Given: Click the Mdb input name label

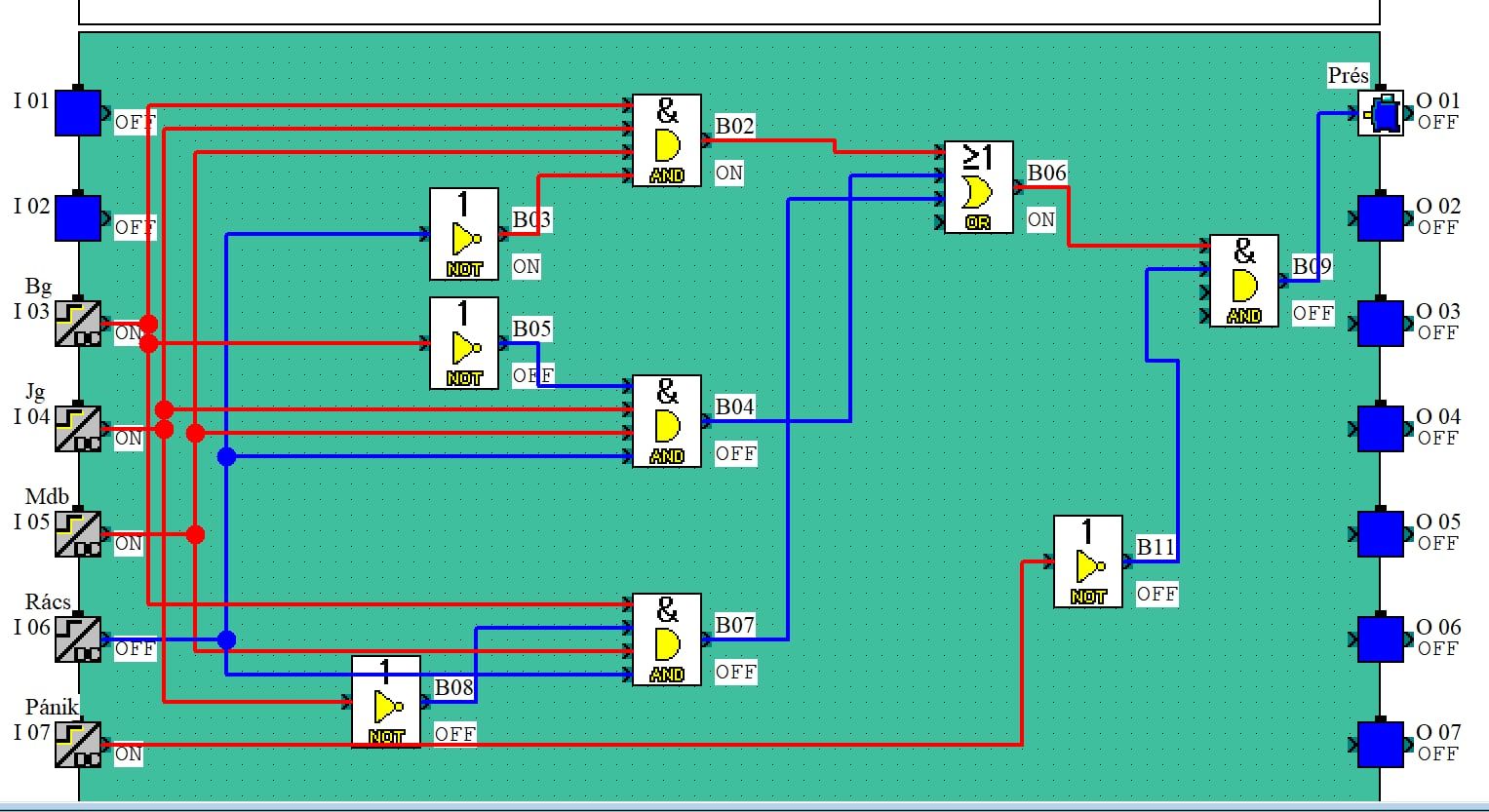Looking at the screenshot, I should [47, 496].
